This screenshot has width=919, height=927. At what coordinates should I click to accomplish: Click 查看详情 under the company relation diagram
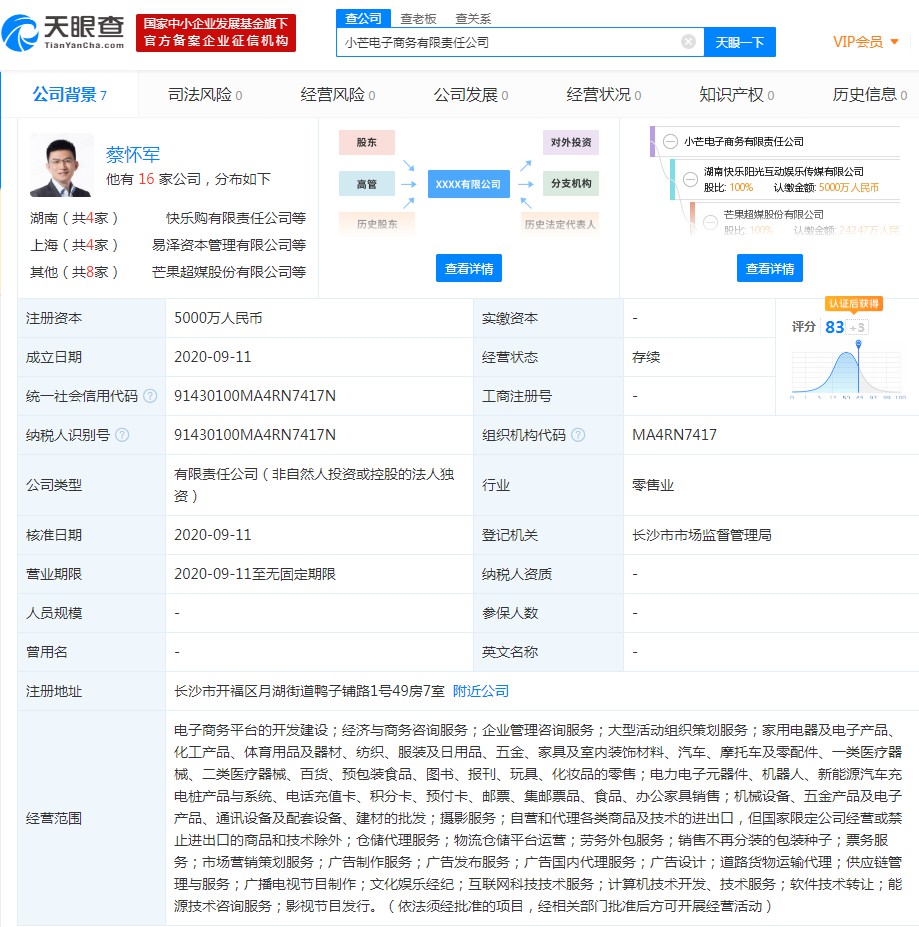point(469,268)
